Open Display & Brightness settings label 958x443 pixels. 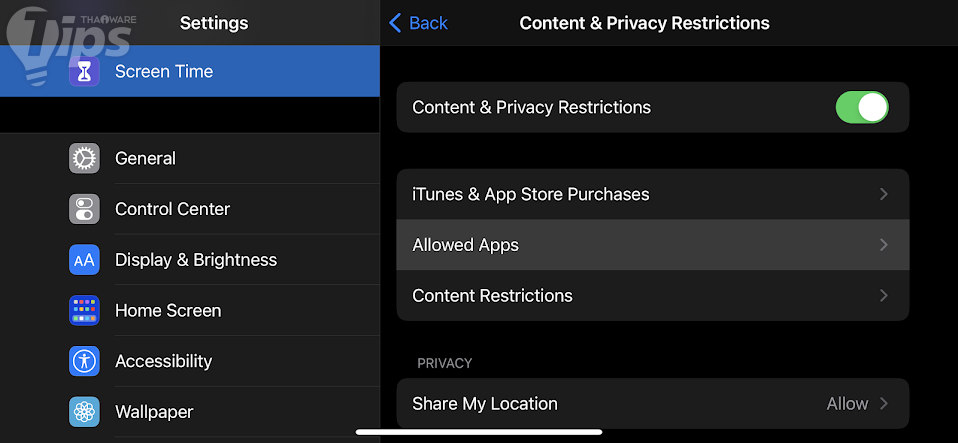point(196,260)
